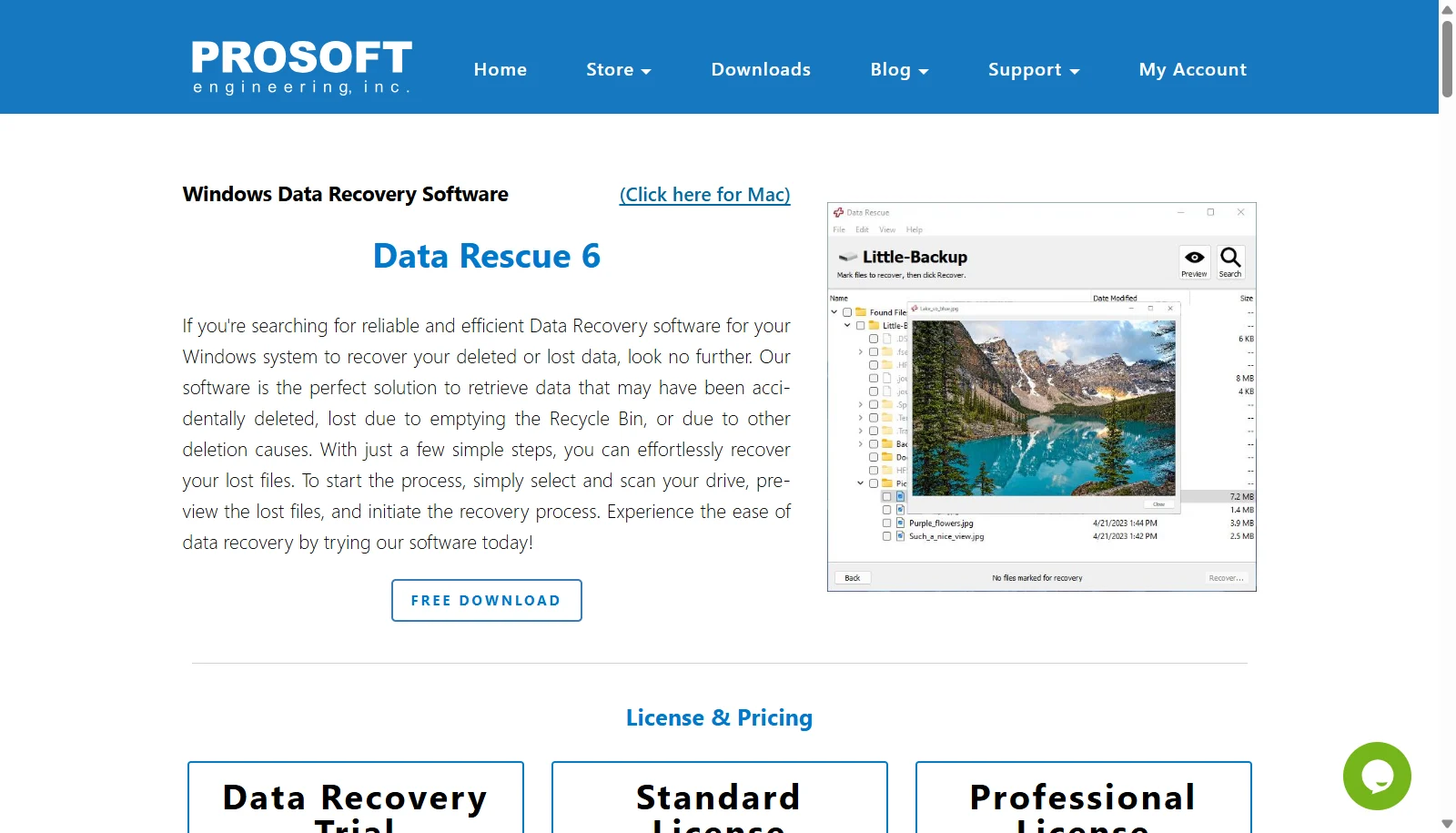The height and width of the screenshot is (833, 1456).
Task: Click the page scrollbar up arrow
Action: click(x=1447, y=10)
